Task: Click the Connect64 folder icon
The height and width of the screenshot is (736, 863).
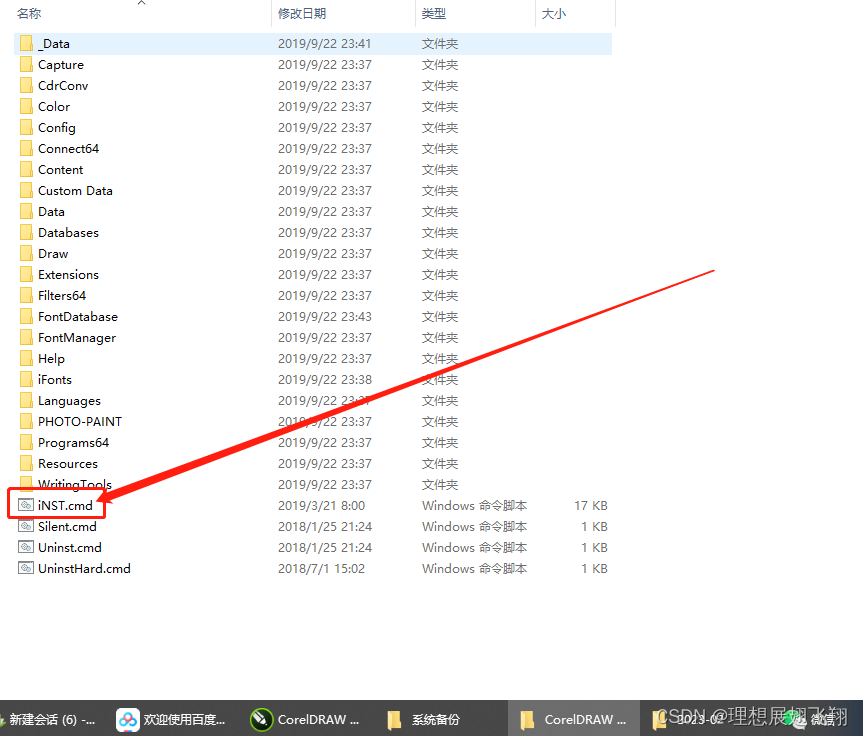Action: (x=26, y=149)
